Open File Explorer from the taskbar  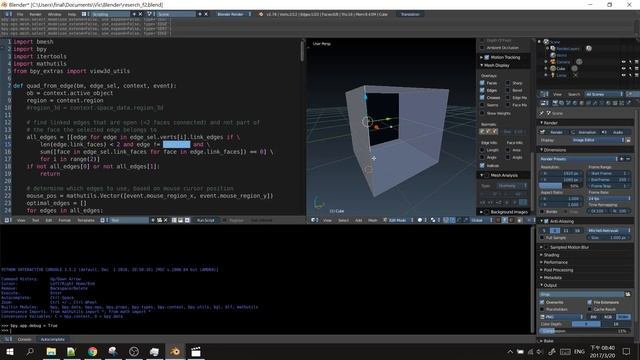coord(51,351)
